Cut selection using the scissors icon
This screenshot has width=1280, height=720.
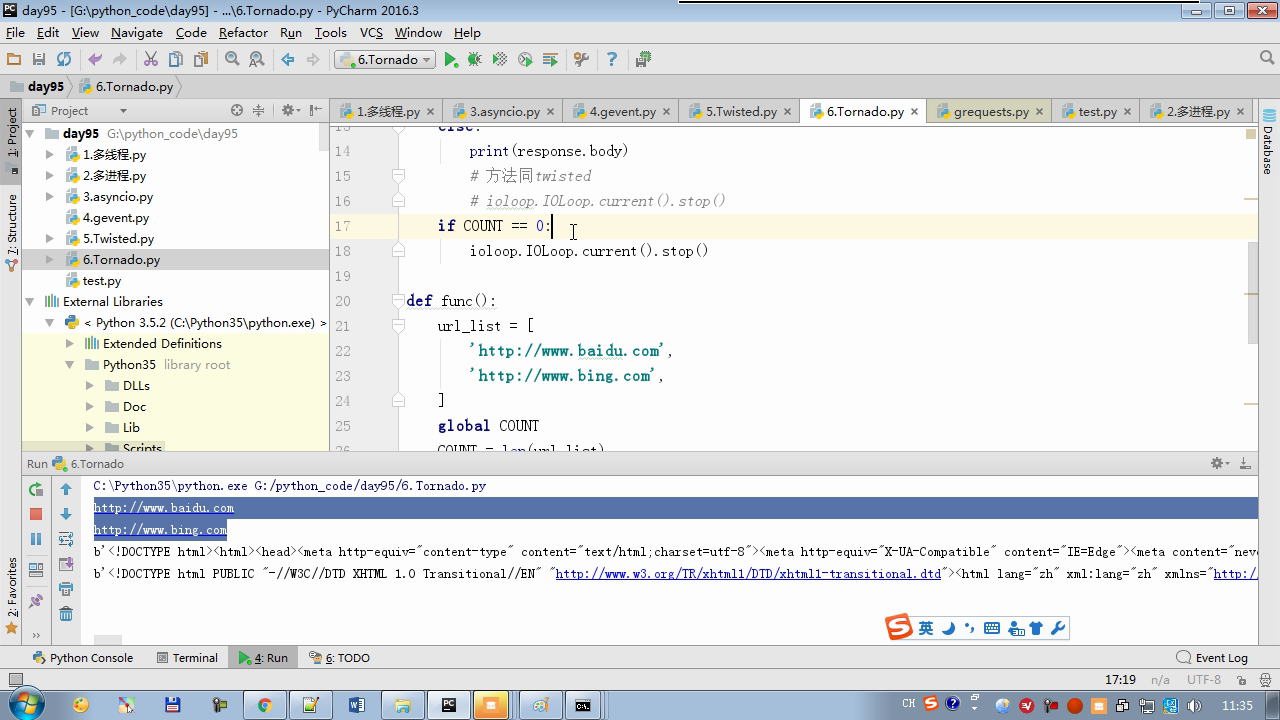coord(151,60)
